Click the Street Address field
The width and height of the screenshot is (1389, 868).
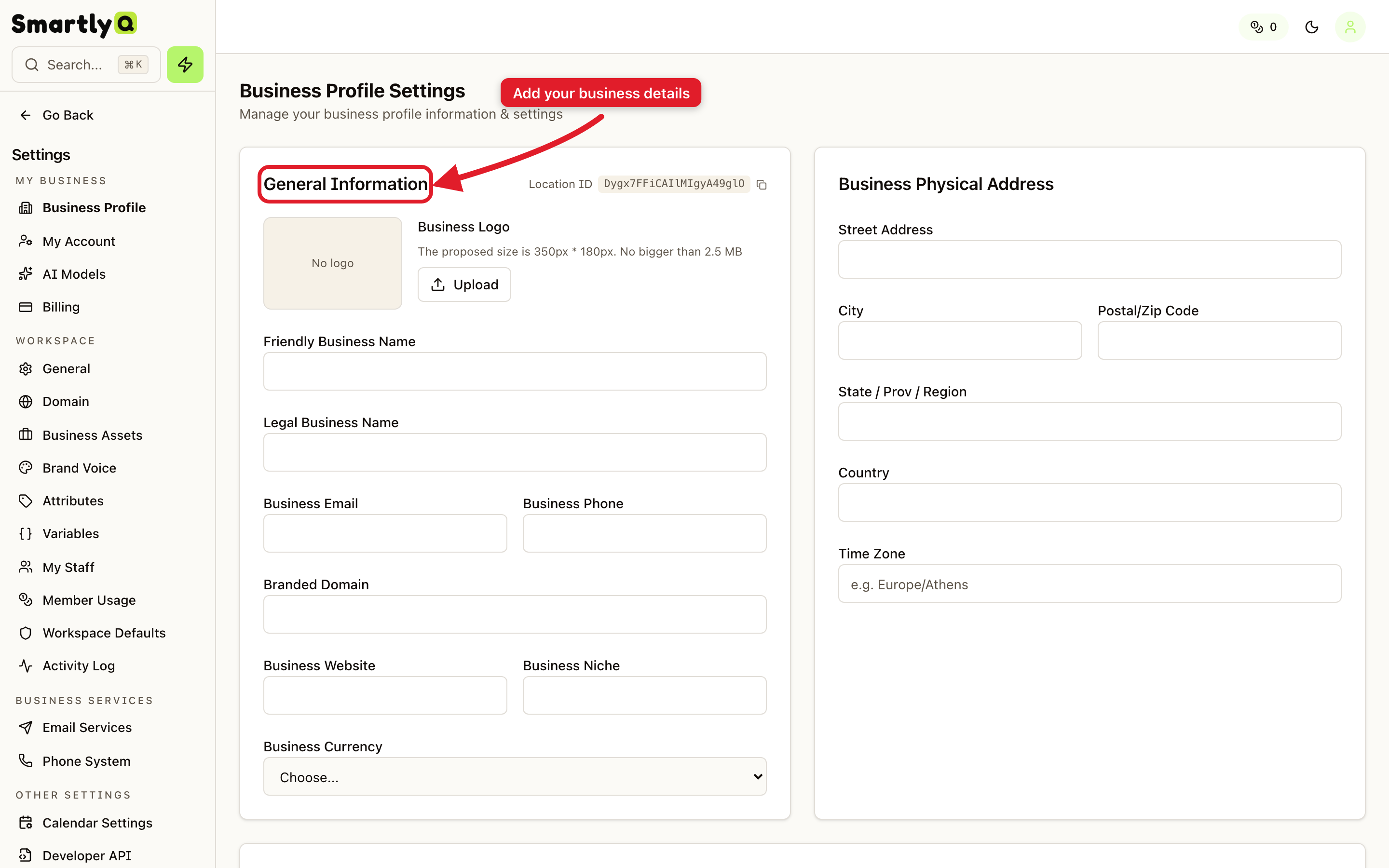click(1089, 259)
